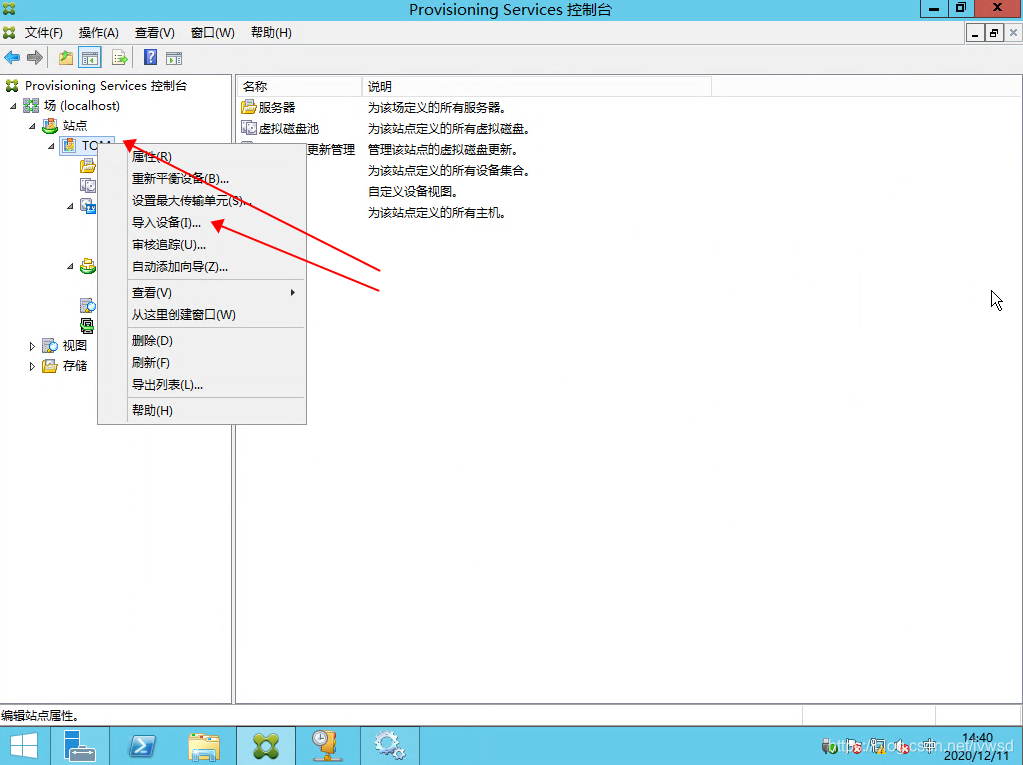Choose 属性(R) in the context menu
The image size is (1023, 765).
(152, 157)
